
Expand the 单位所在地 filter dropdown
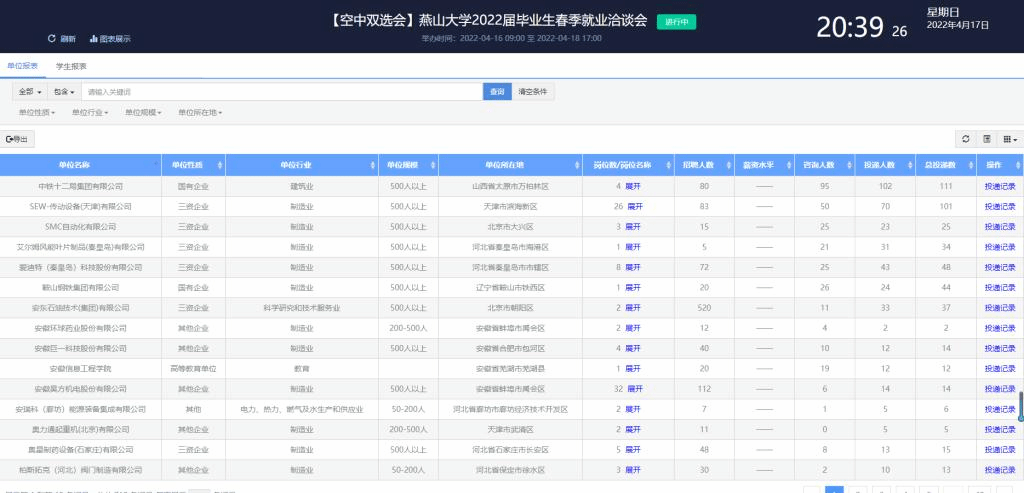click(x=199, y=112)
